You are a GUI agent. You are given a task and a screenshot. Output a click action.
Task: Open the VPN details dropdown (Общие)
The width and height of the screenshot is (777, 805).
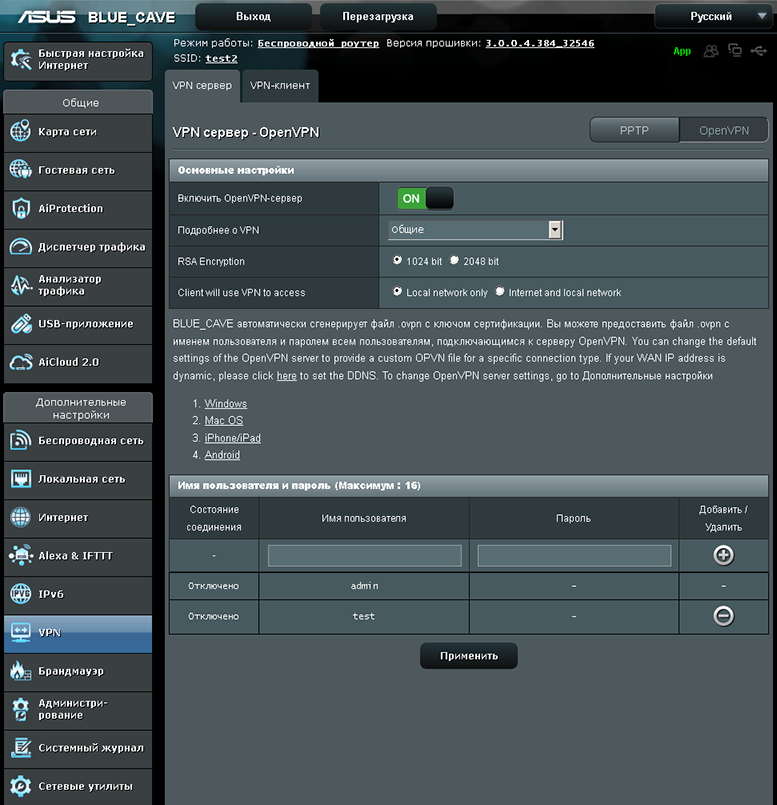tap(475, 229)
